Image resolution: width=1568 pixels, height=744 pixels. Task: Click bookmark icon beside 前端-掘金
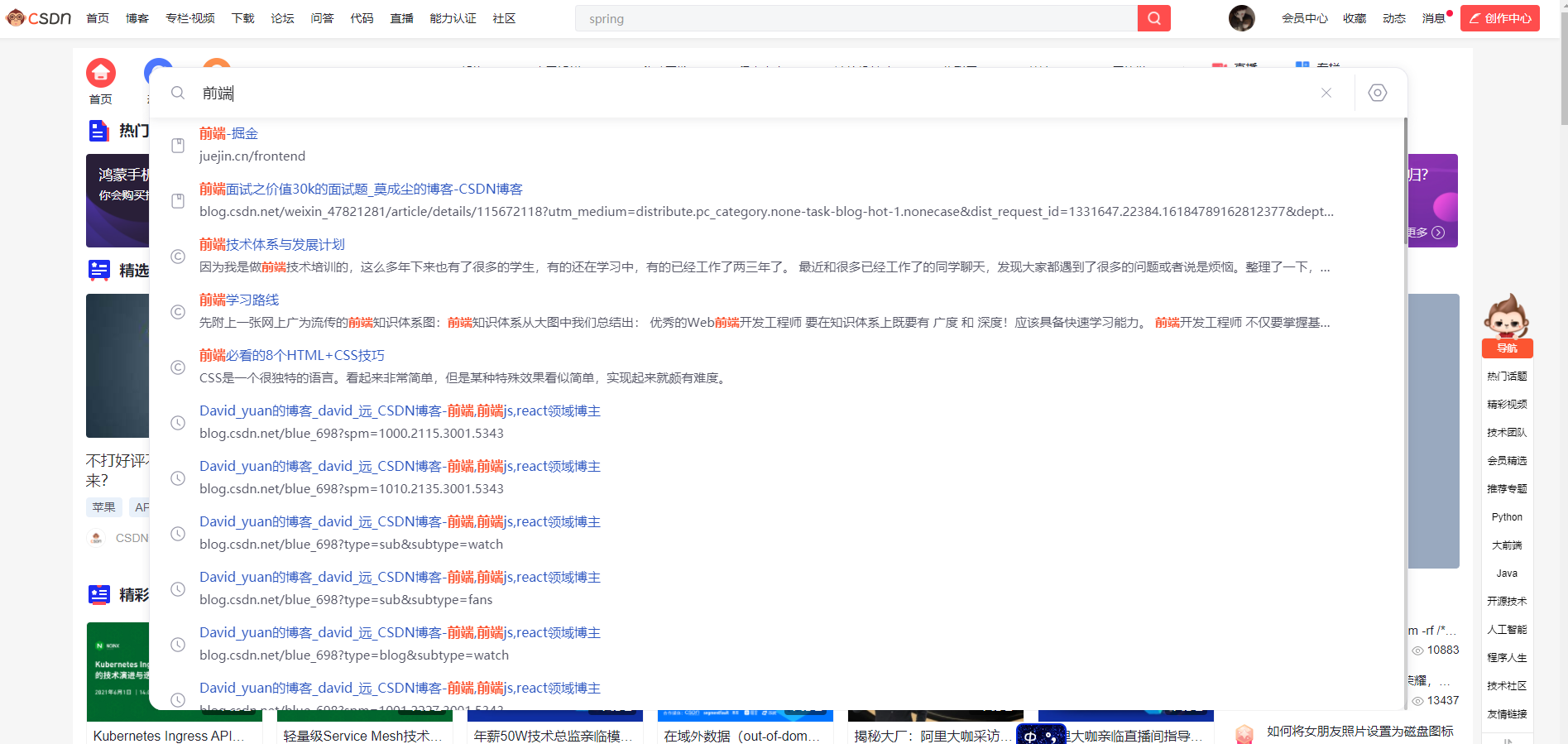pyautogui.click(x=178, y=146)
